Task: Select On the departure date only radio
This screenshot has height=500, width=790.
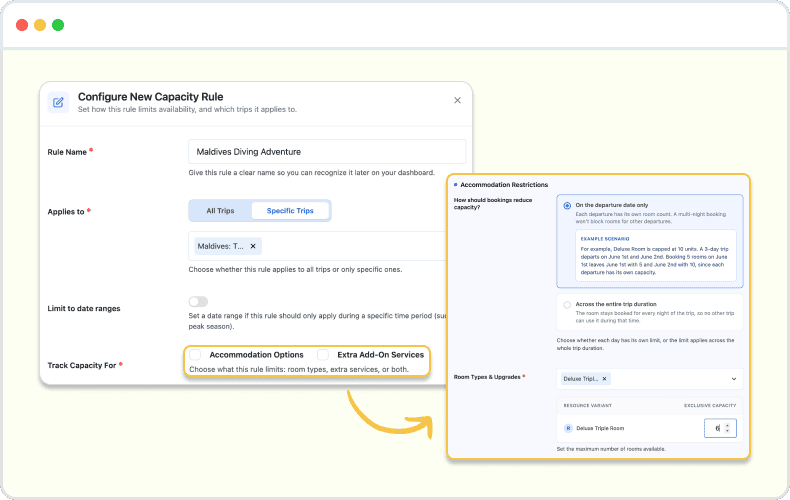Action: [567, 206]
